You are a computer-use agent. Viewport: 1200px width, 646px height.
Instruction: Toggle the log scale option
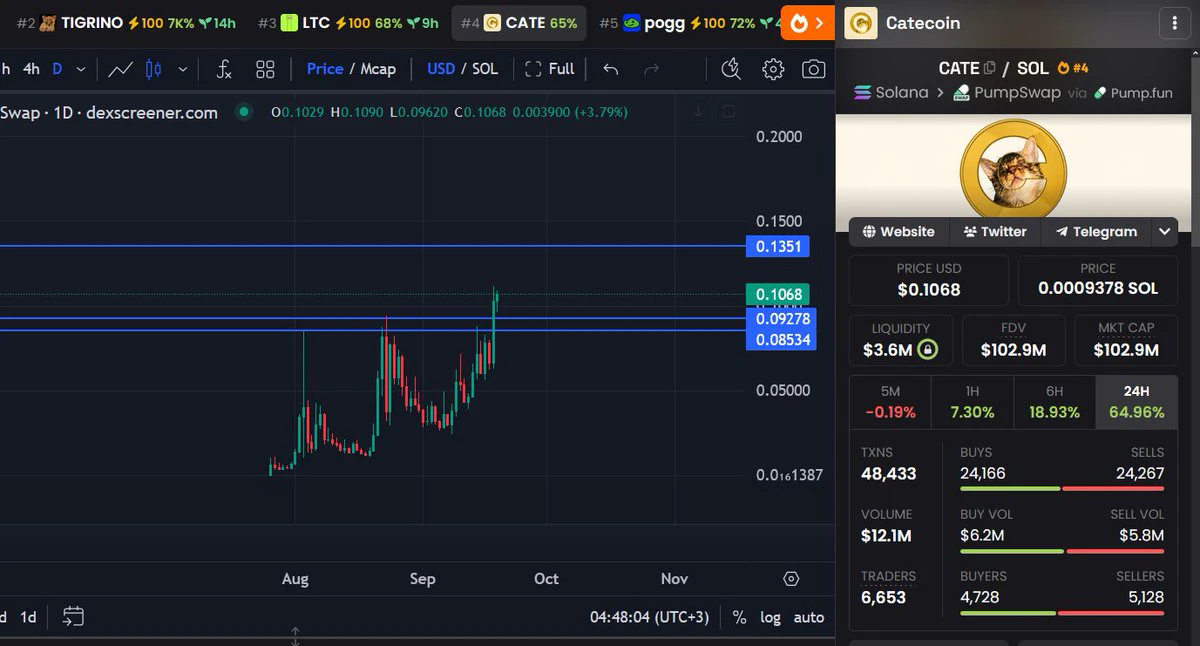tap(770, 617)
